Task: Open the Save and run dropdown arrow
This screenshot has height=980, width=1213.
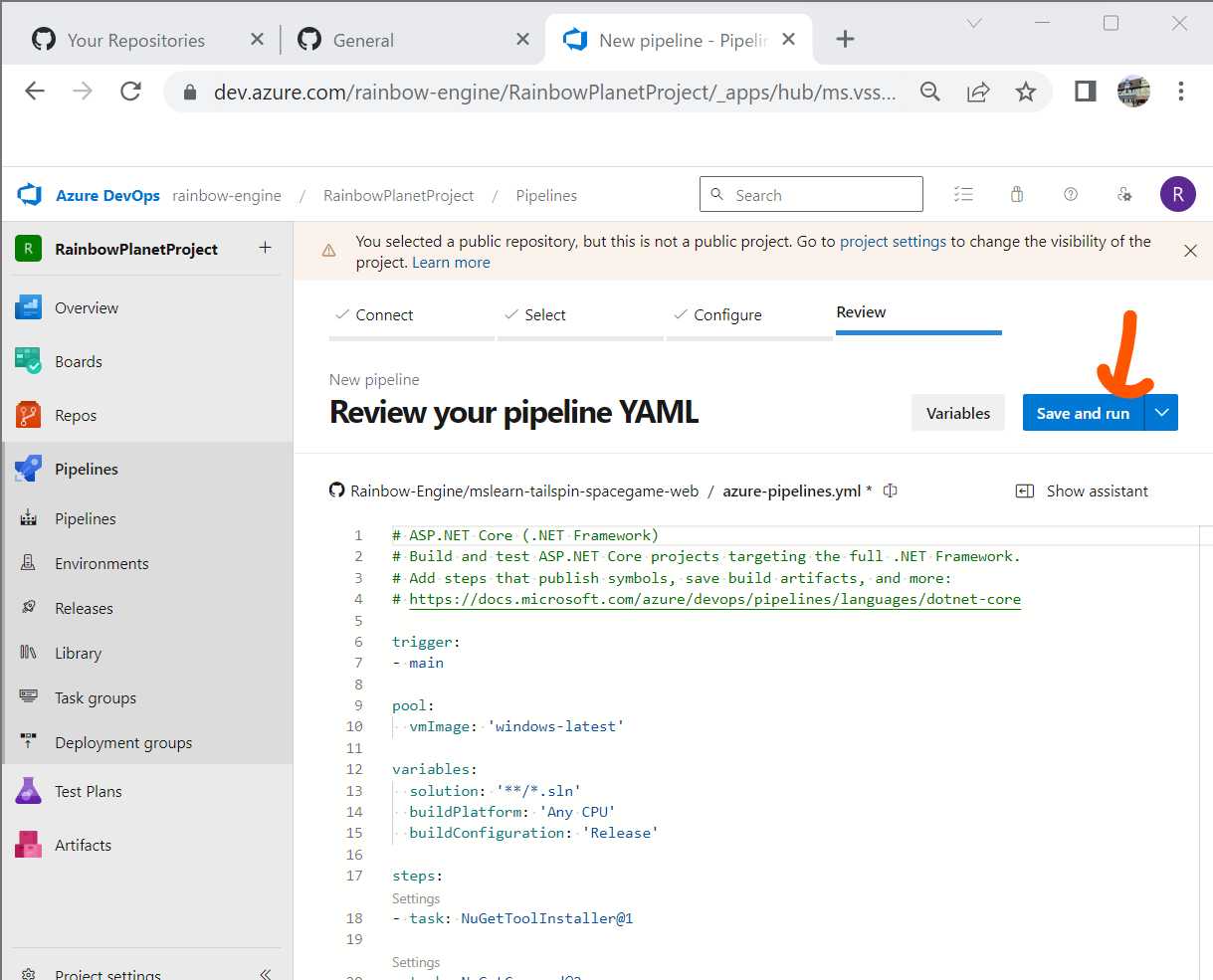Action: [x=1161, y=413]
